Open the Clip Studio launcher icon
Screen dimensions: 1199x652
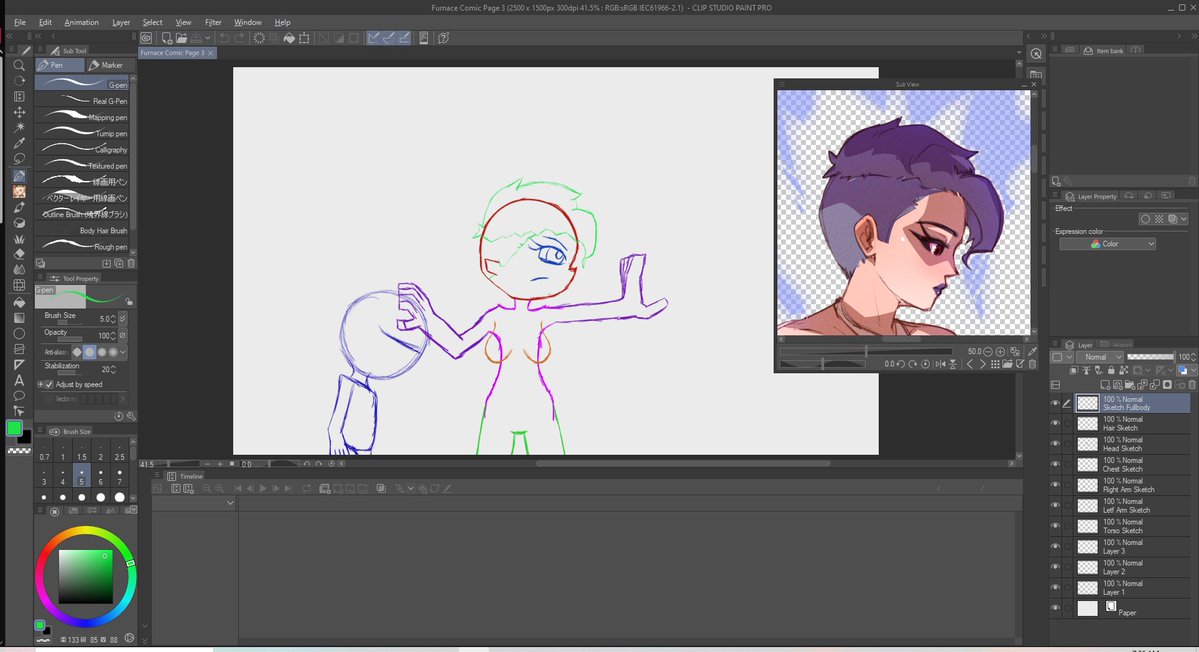click(x=146, y=38)
